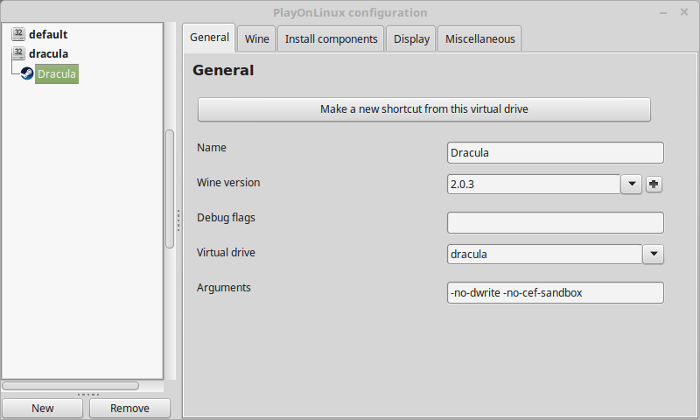Click the Steam icon beside Dracula shortcut

tap(27, 74)
